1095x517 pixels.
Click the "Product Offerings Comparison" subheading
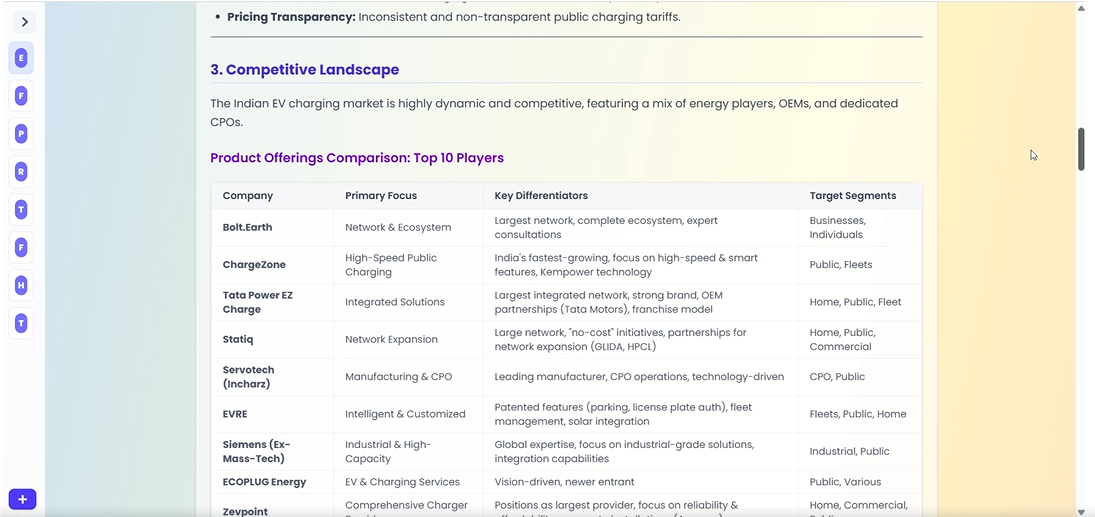357,158
